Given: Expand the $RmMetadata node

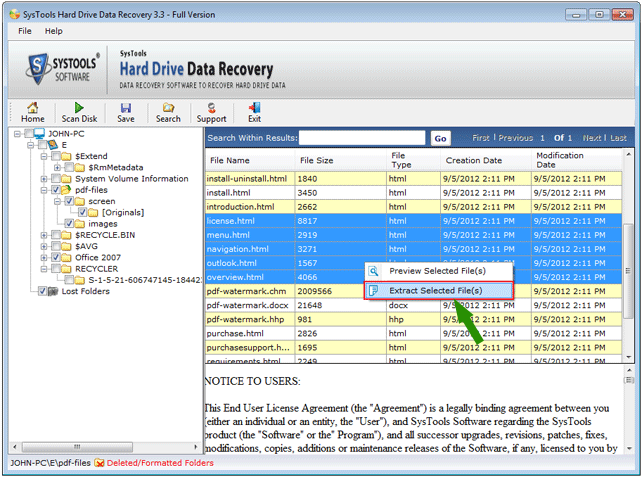Looking at the screenshot, I should coord(57,167).
